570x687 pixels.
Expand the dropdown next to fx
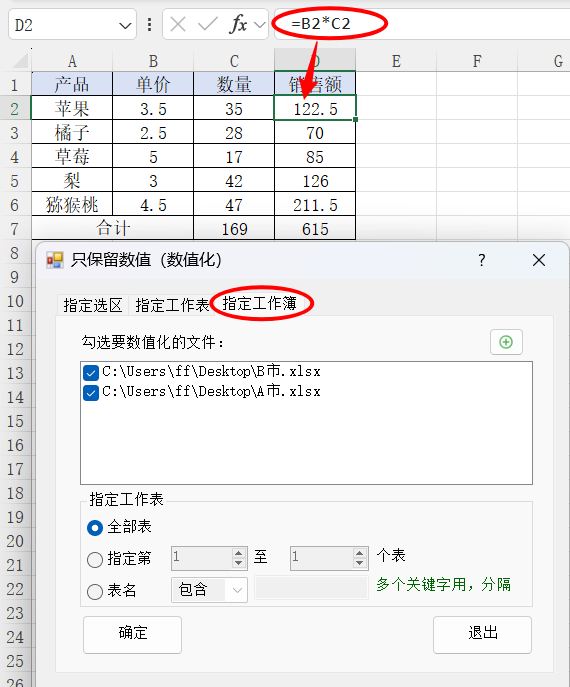click(x=260, y=25)
